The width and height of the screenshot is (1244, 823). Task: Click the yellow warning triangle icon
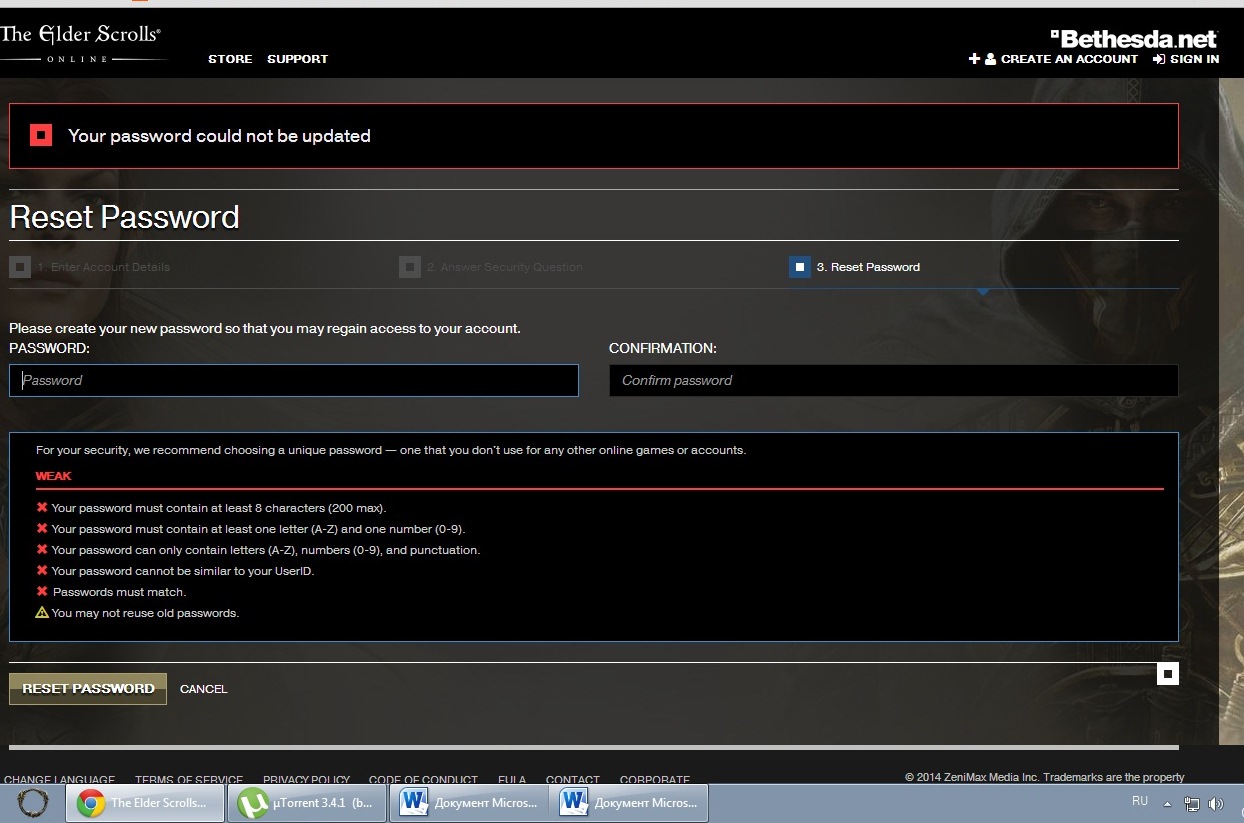[42, 612]
